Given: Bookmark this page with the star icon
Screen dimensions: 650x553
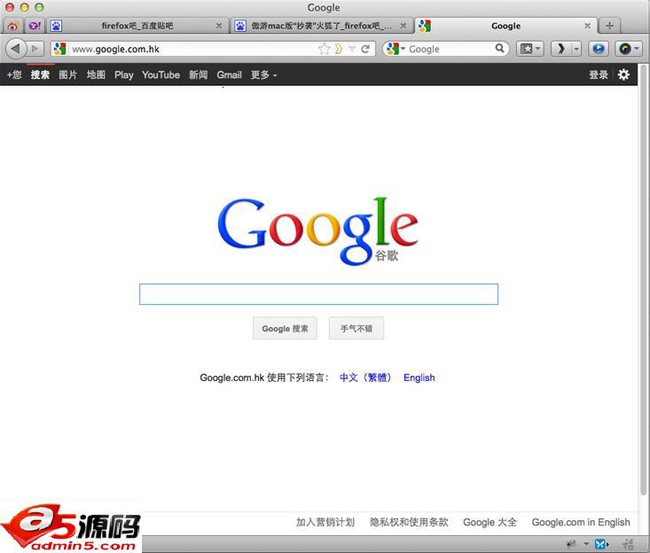Looking at the screenshot, I should click(324, 49).
